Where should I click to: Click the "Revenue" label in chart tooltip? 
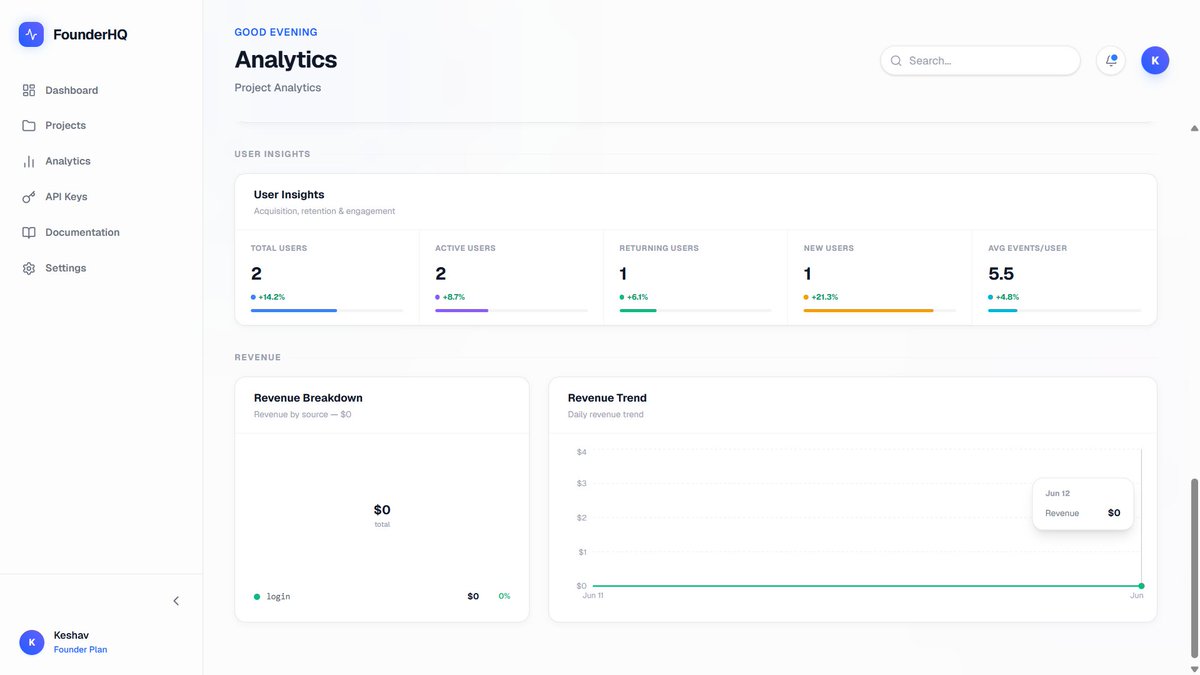click(x=1062, y=513)
